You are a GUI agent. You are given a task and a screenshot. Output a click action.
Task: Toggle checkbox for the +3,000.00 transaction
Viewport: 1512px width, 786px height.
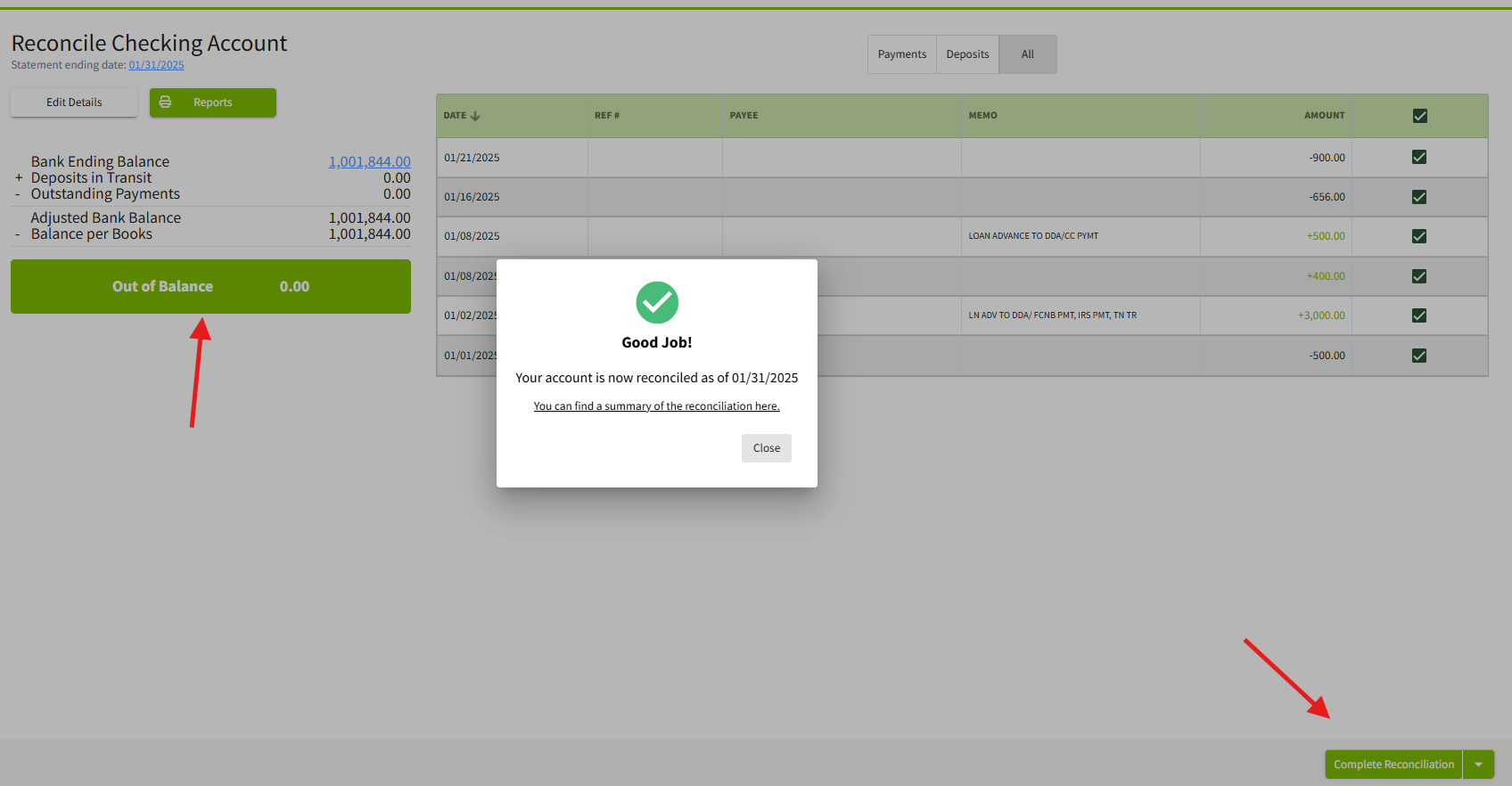pyautogui.click(x=1419, y=315)
